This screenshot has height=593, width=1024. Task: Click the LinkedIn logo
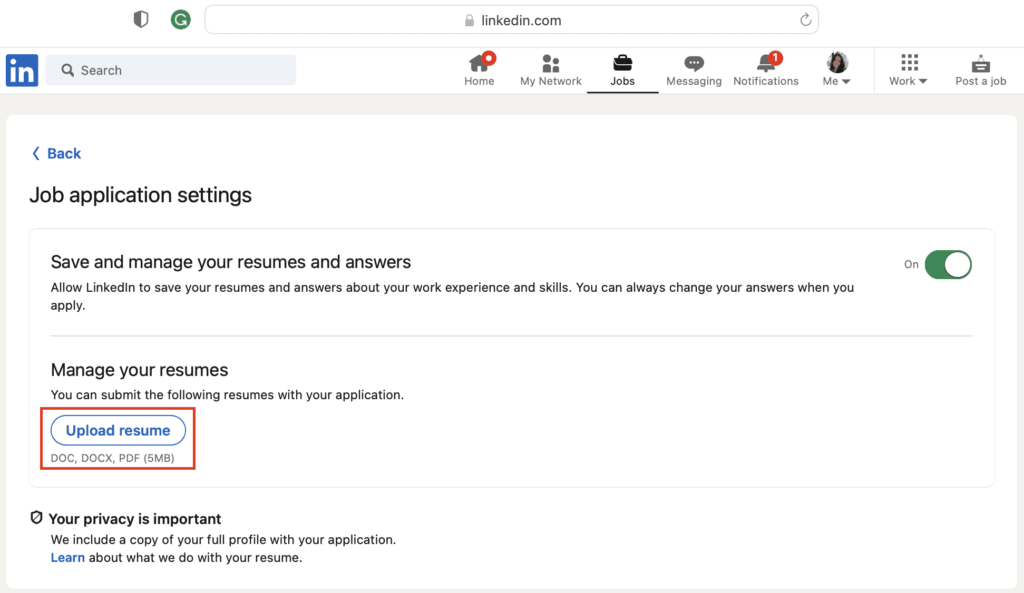(x=21, y=70)
